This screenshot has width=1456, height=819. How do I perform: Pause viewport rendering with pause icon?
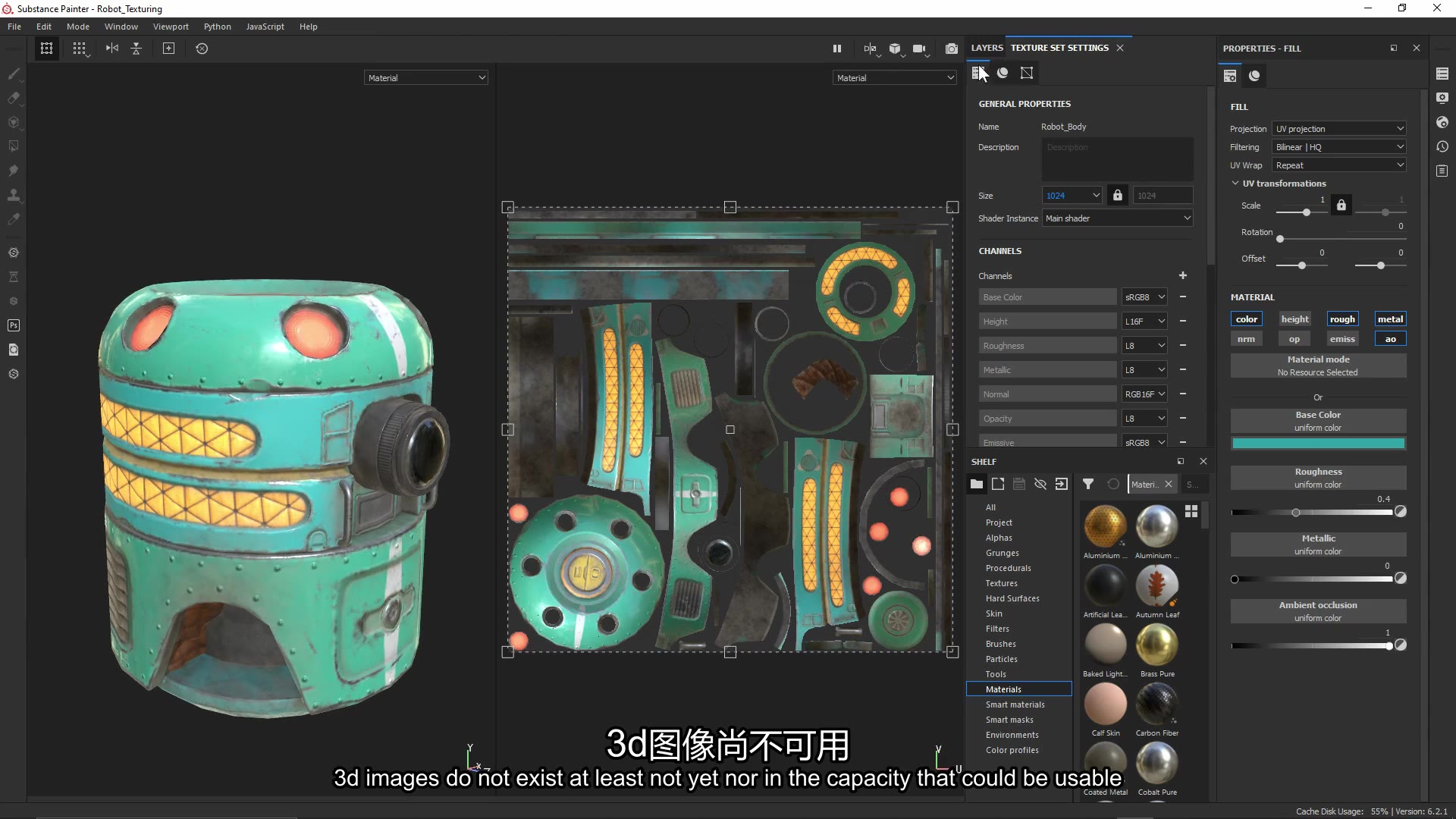tap(836, 49)
